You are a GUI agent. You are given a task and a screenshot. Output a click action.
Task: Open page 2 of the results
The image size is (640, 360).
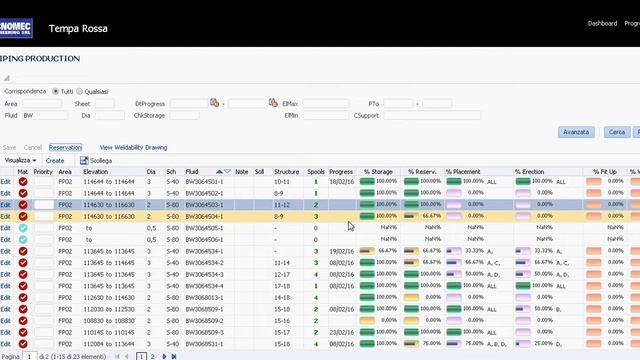pos(153,356)
